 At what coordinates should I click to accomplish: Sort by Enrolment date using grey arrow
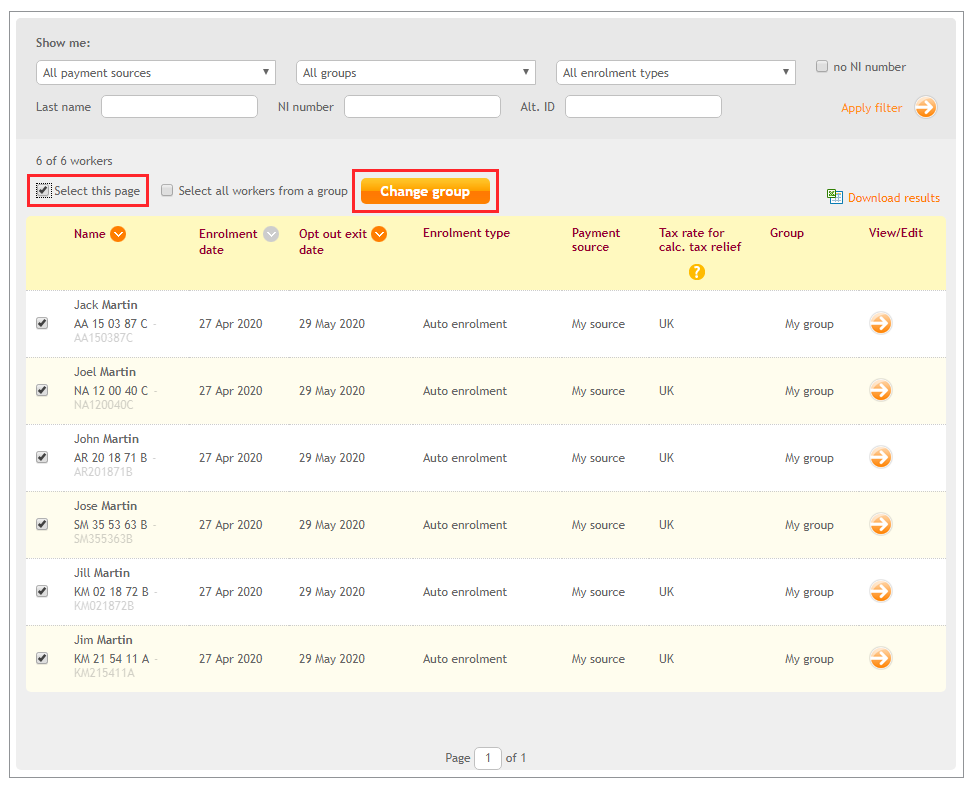tap(270, 234)
